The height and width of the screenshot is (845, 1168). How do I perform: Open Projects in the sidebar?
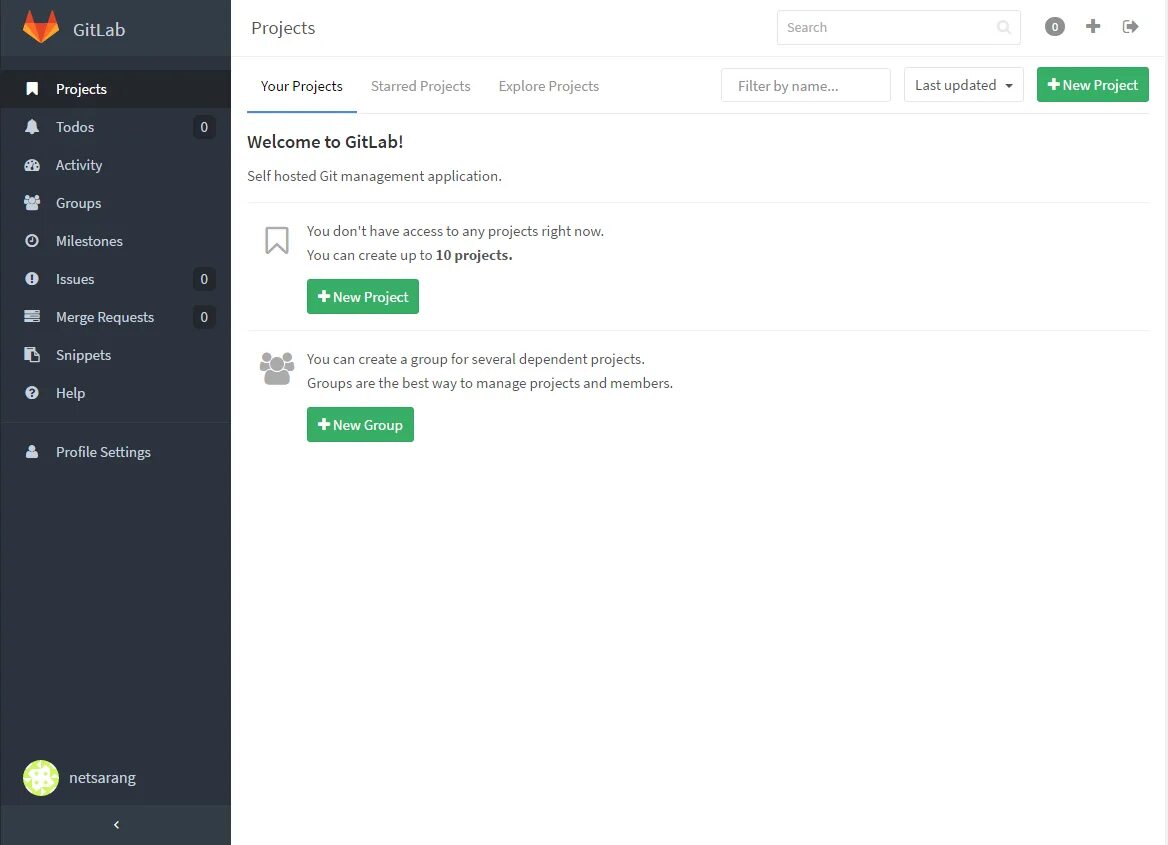pyautogui.click(x=115, y=89)
